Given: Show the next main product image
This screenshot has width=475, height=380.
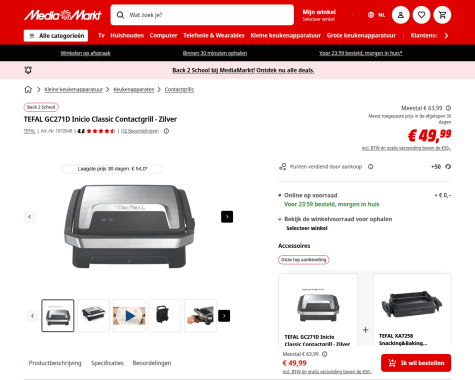Looking at the screenshot, I should pos(227,217).
